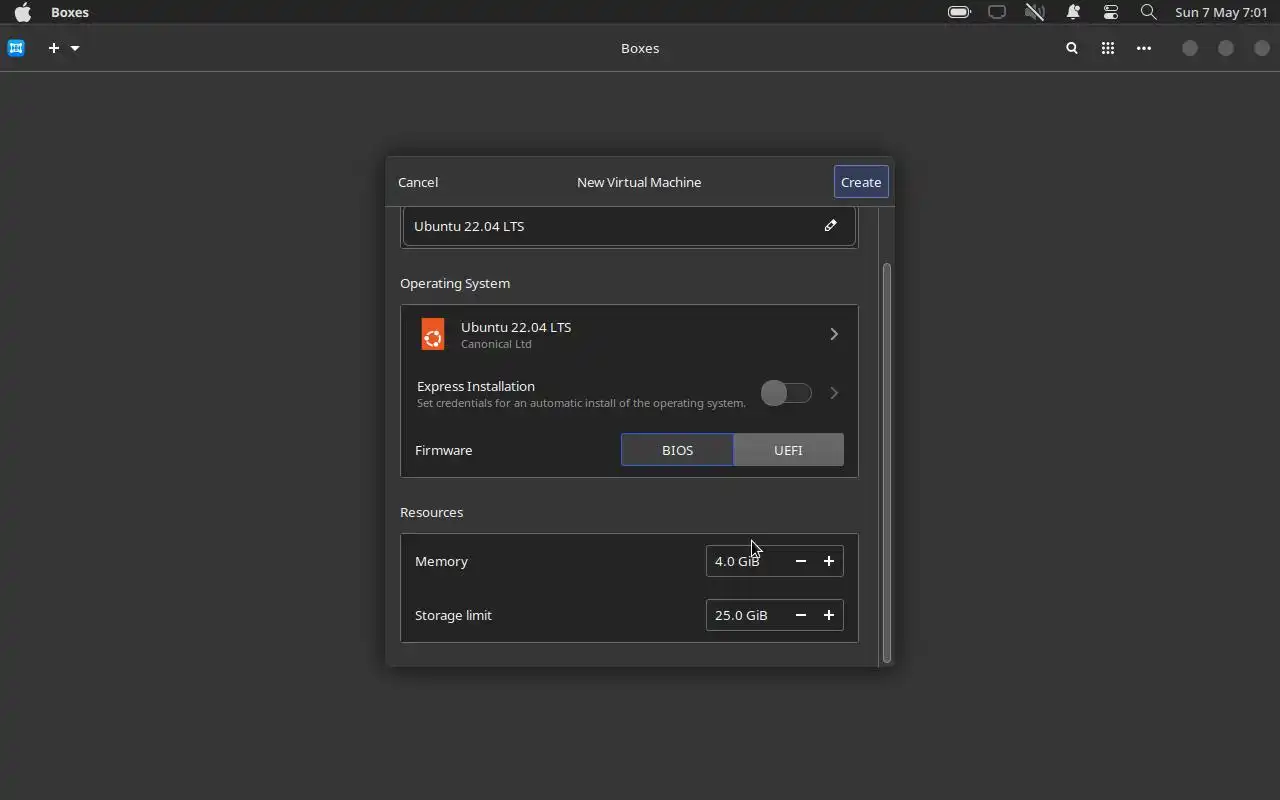Click the dialog vertical scrollbar

coord(886,463)
